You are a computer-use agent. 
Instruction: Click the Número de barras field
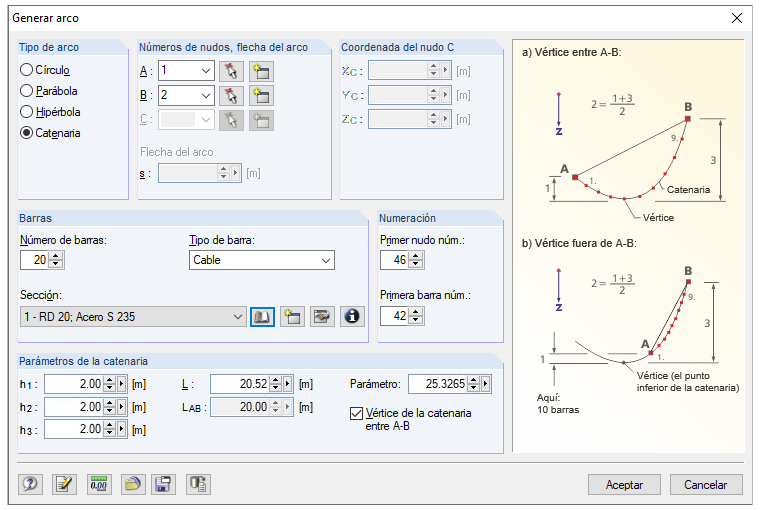coord(34,260)
